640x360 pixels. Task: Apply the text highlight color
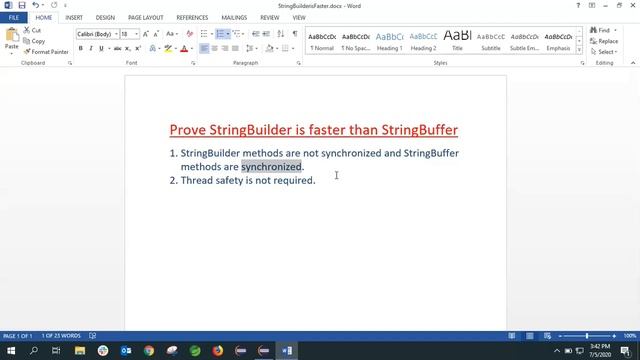[x=168, y=49]
